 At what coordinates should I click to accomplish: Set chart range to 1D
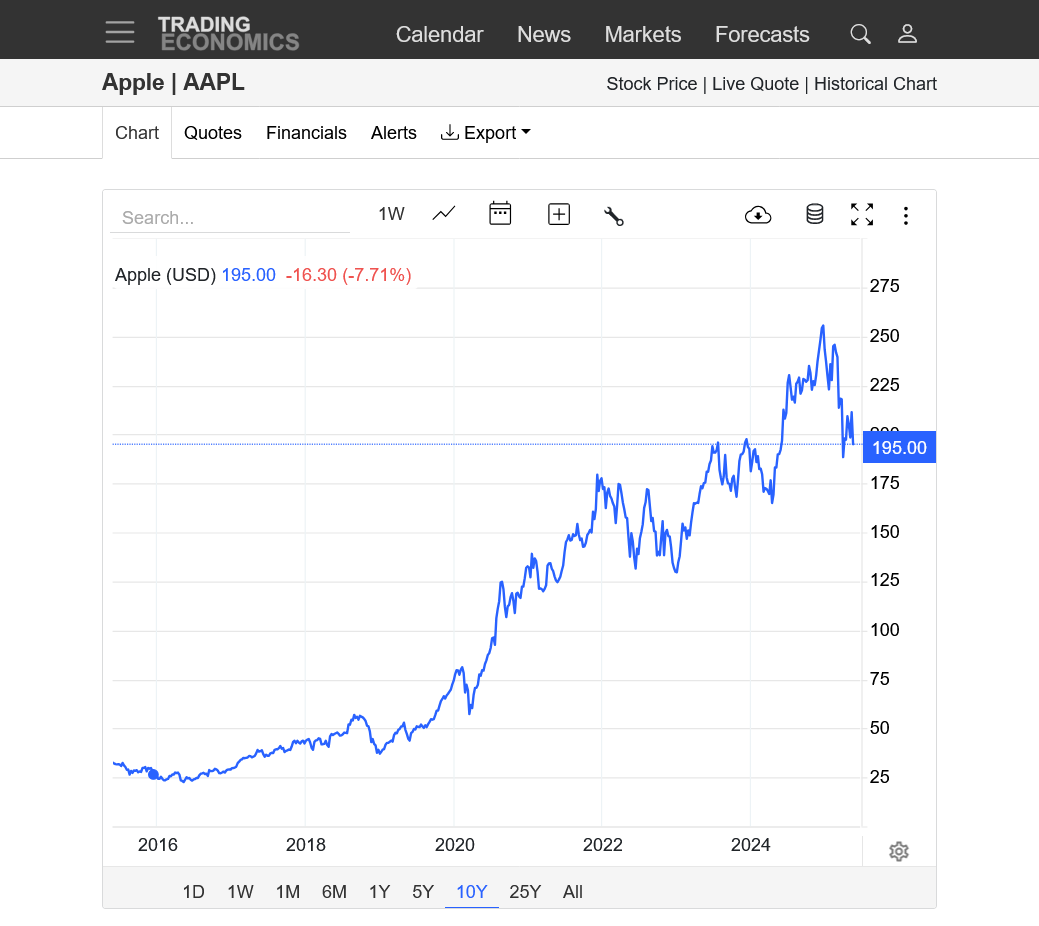tap(193, 892)
